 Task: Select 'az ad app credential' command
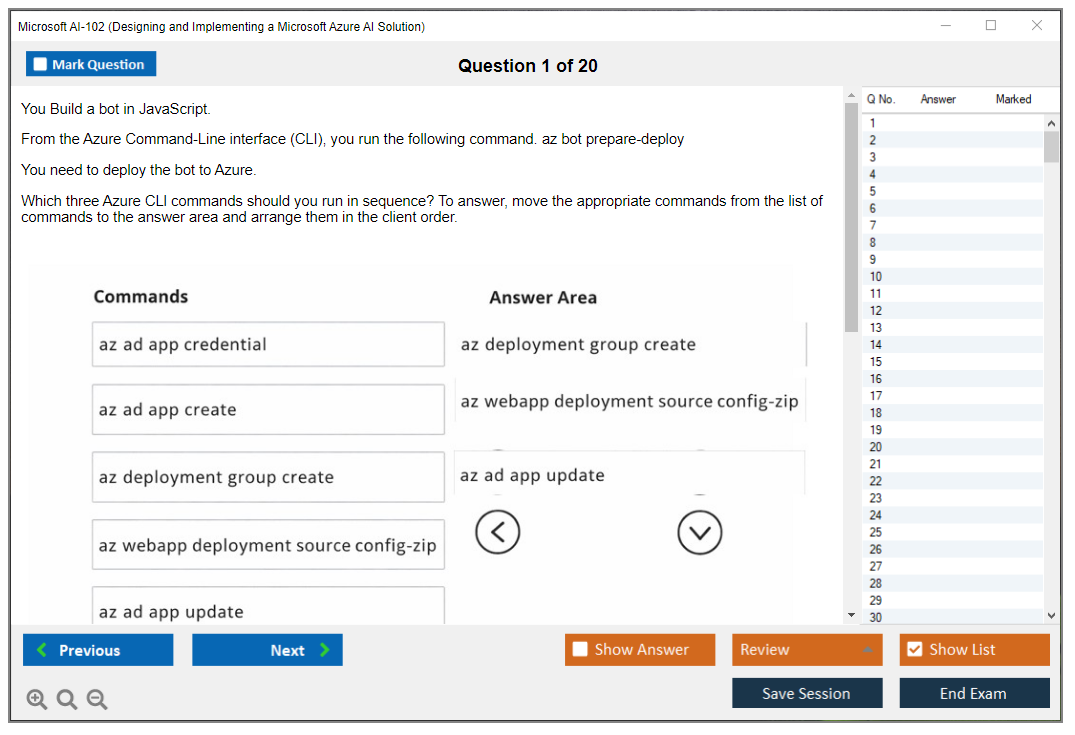(268, 345)
